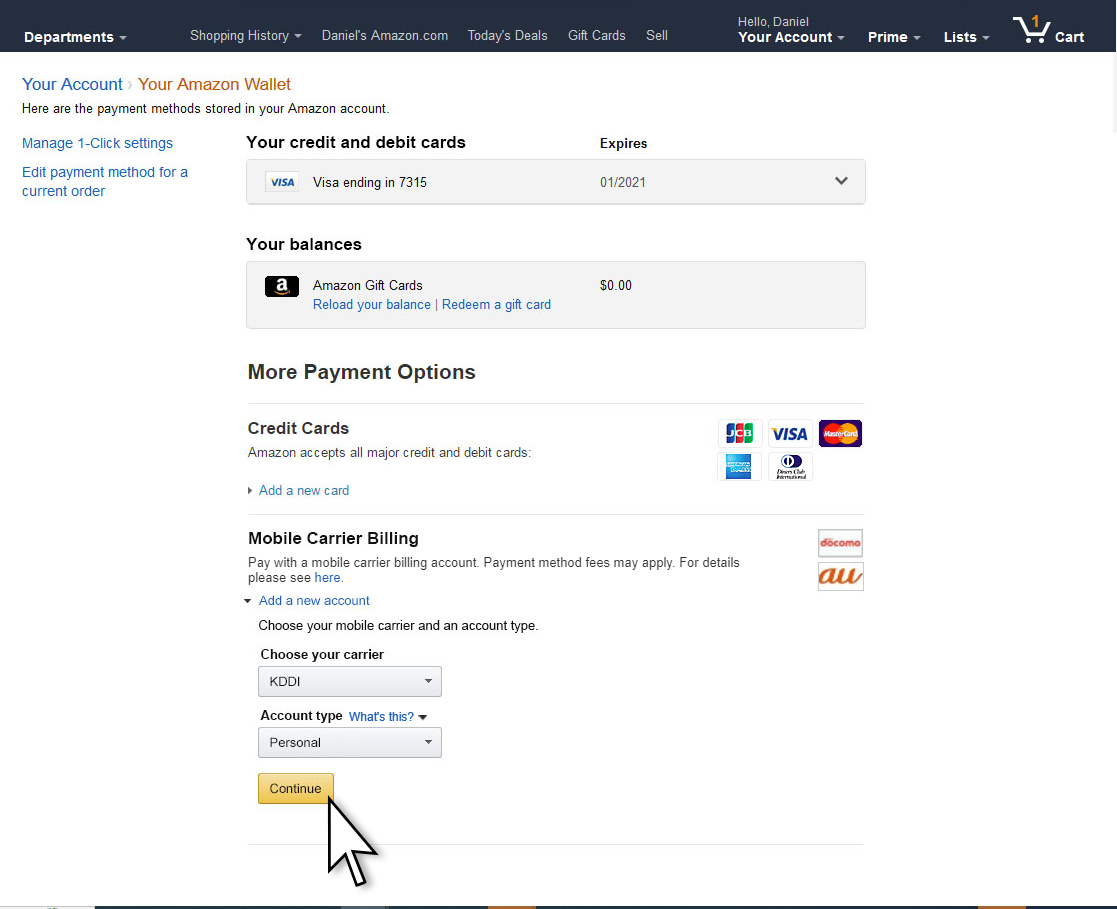Image resolution: width=1117 pixels, height=909 pixels.
Task: Open the Account type dropdown
Action: (x=349, y=743)
